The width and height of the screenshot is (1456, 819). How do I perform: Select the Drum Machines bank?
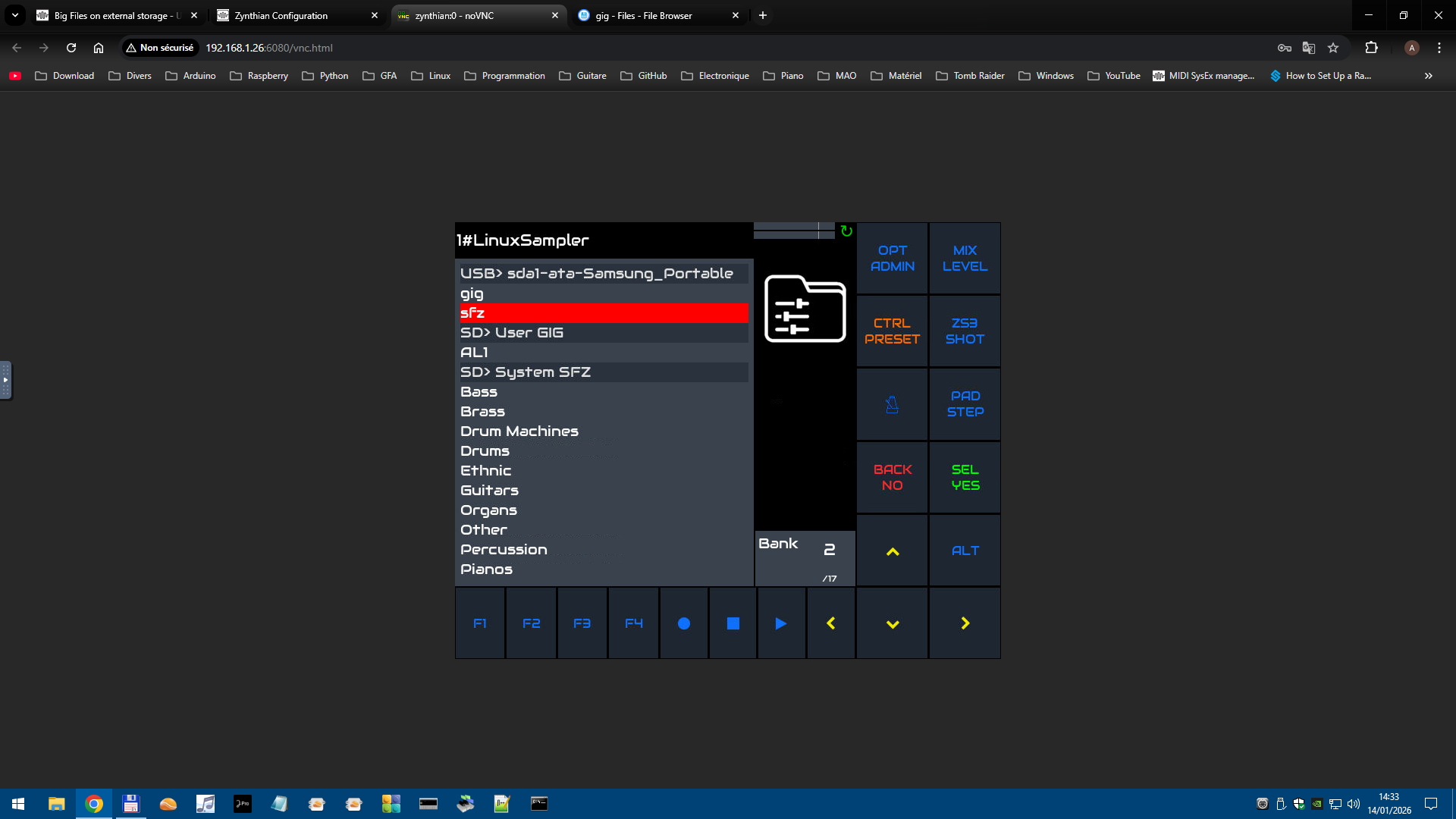[519, 431]
